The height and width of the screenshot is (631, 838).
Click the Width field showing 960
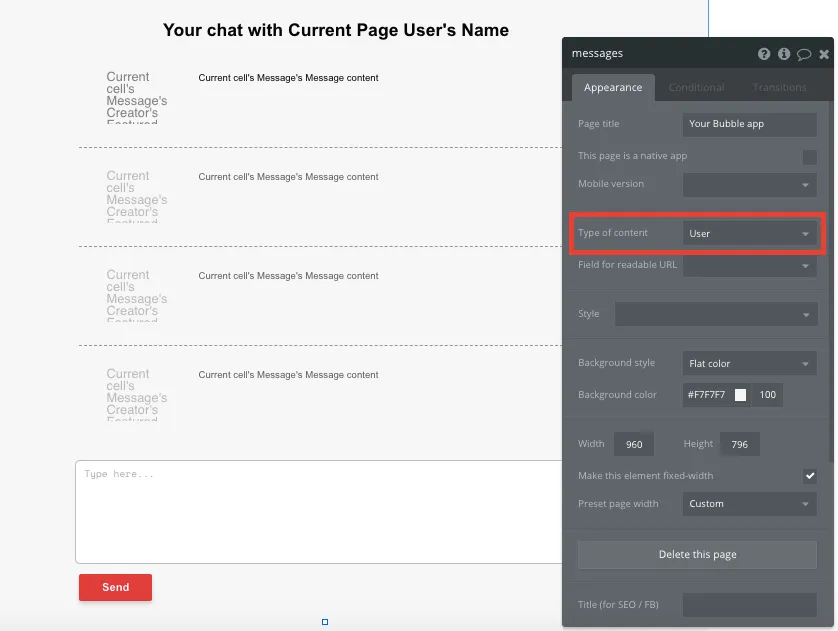click(634, 443)
